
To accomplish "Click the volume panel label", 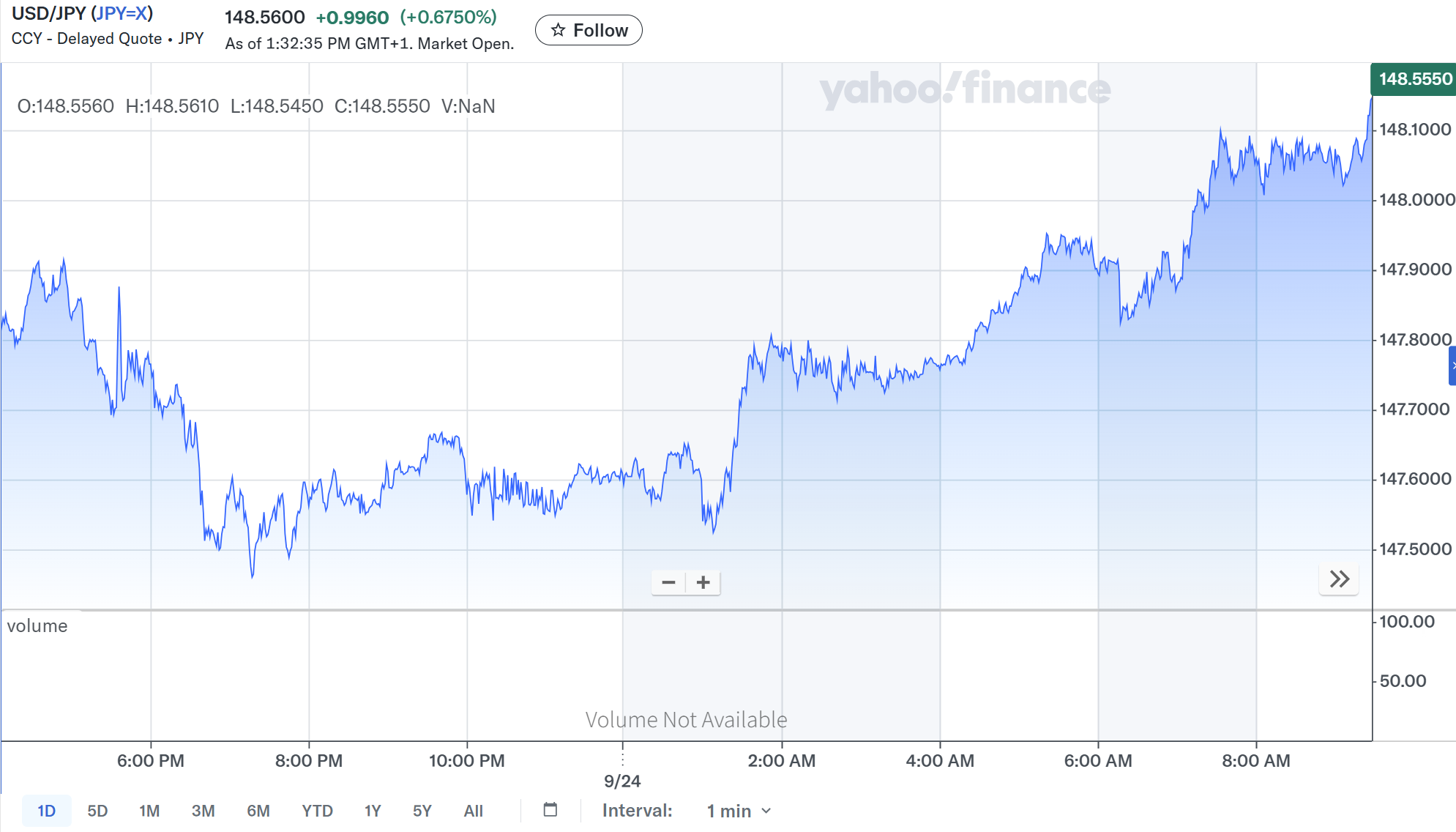I will 37,626.
